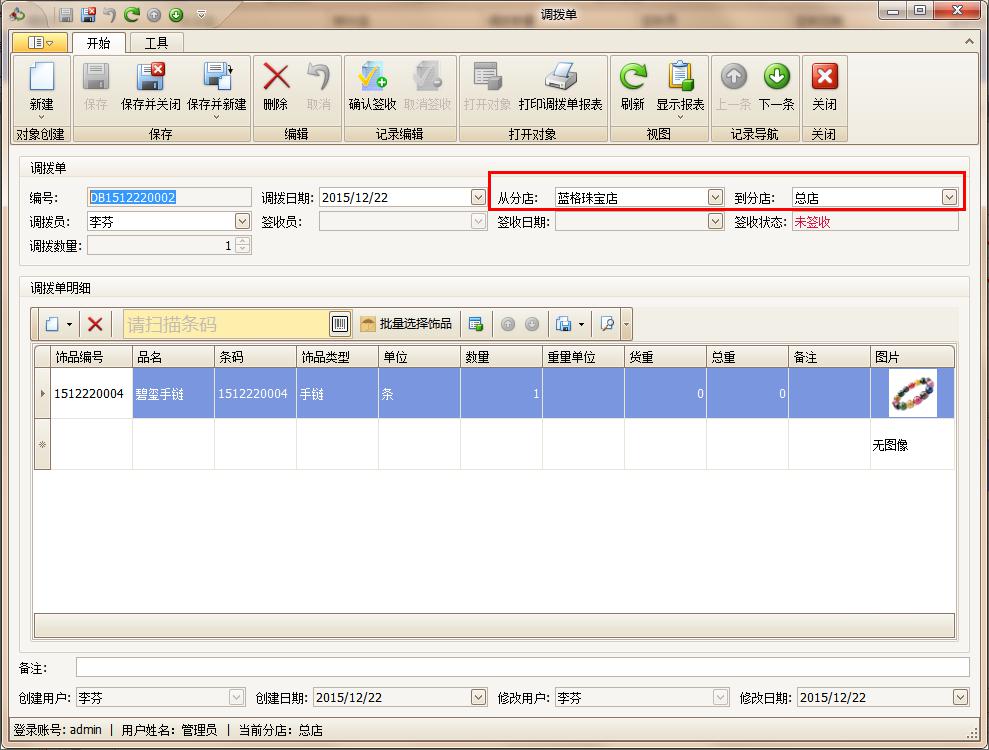Viewport: 989px width, 750px height.
Task: Click the 品名 column header
Action: click(173, 357)
